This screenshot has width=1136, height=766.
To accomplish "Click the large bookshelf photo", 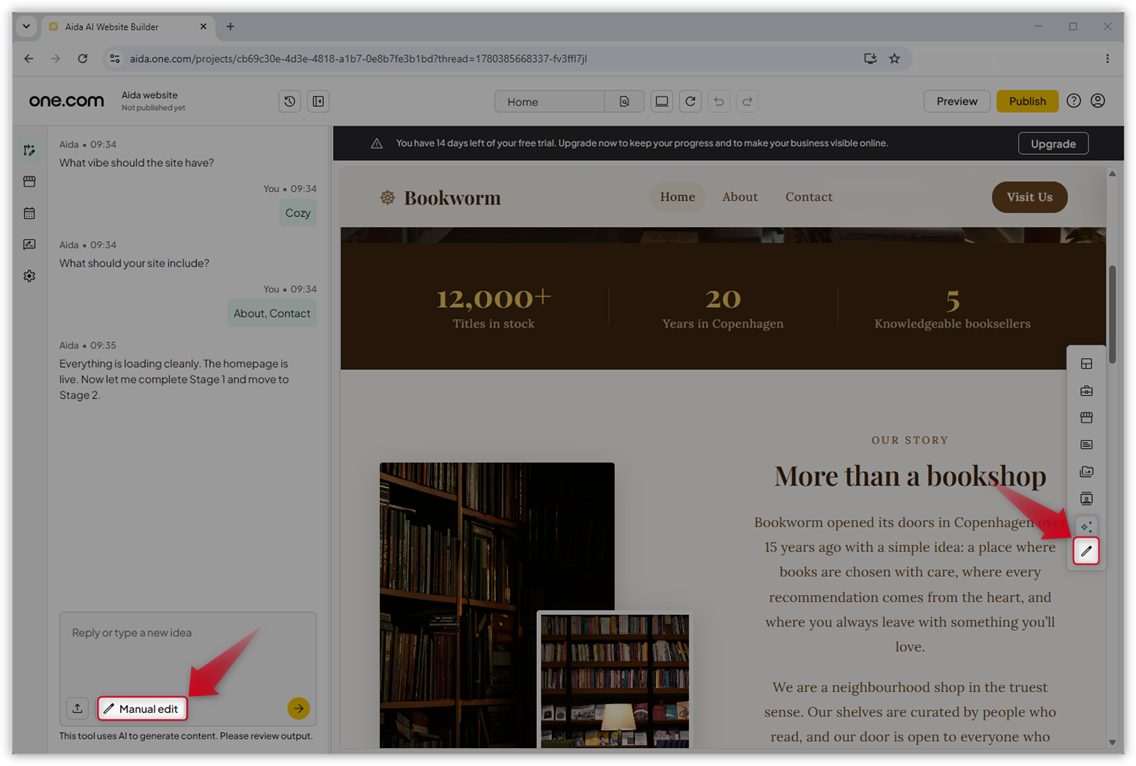I will click(497, 536).
